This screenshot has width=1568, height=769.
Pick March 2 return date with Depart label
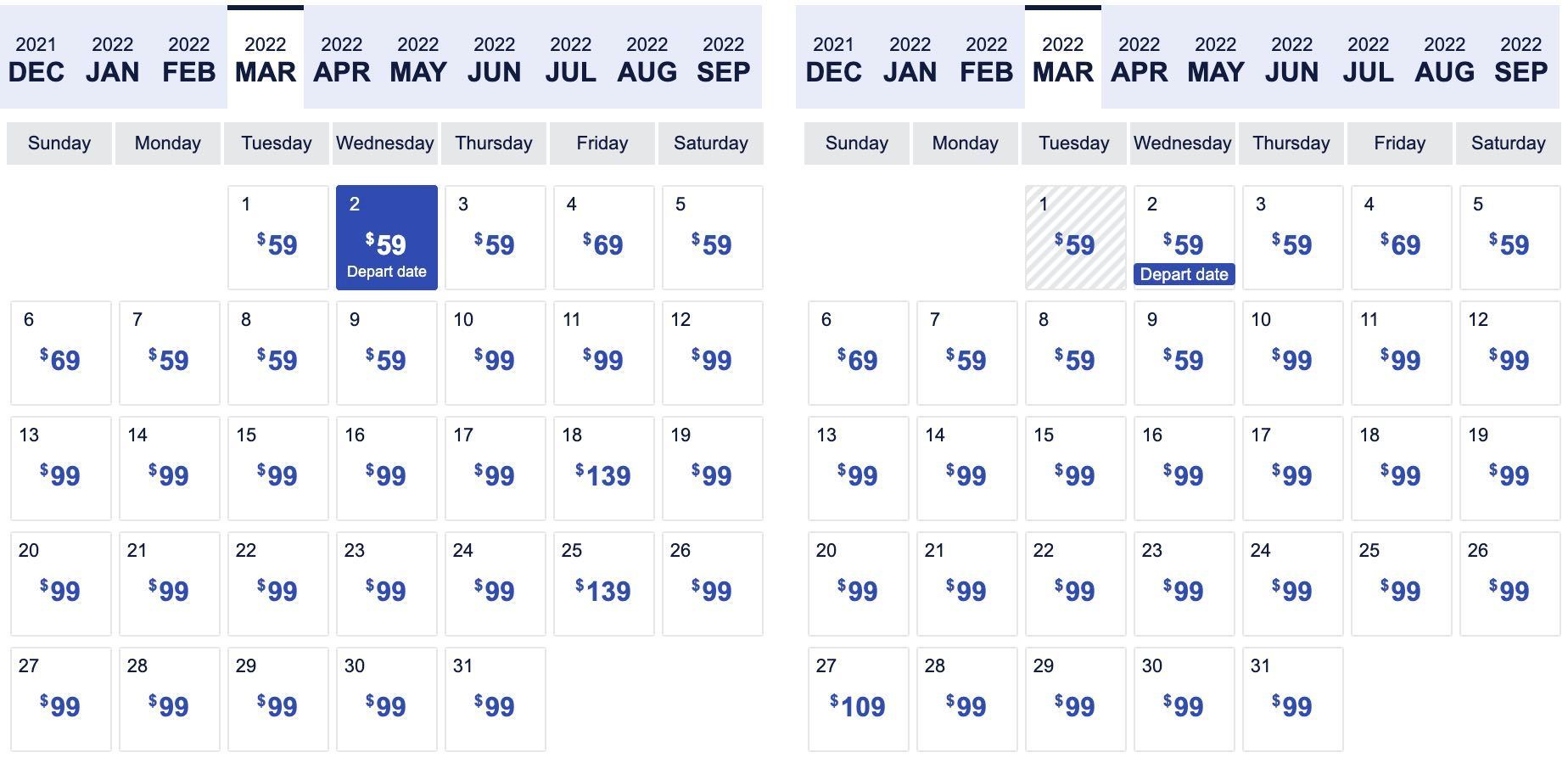[1184, 238]
